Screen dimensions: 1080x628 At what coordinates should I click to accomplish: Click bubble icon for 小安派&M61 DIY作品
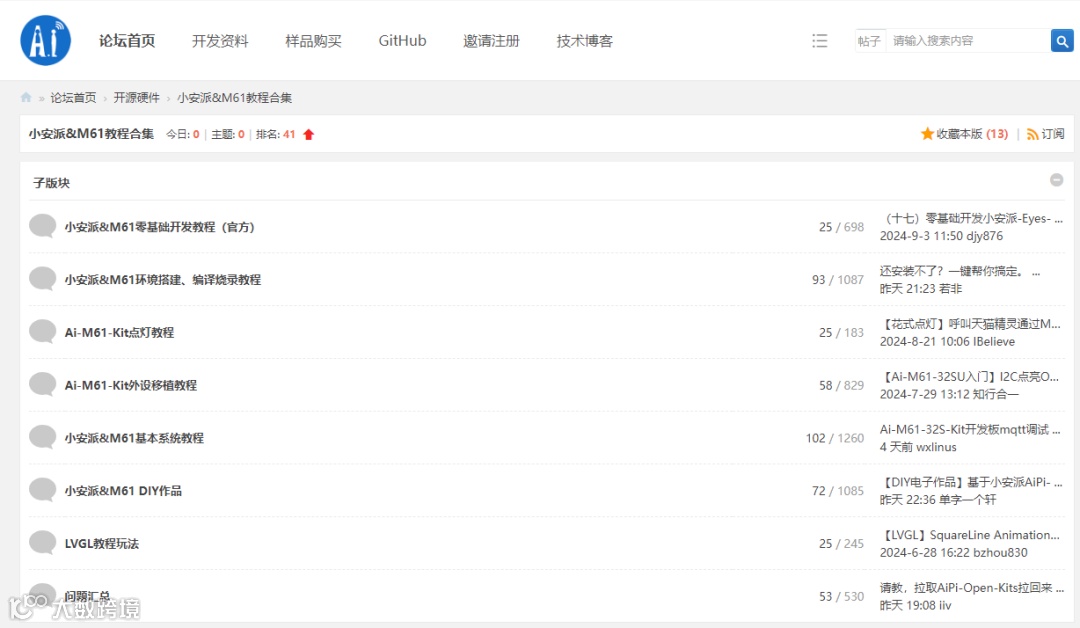pyautogui.click(x=43, y=490)
